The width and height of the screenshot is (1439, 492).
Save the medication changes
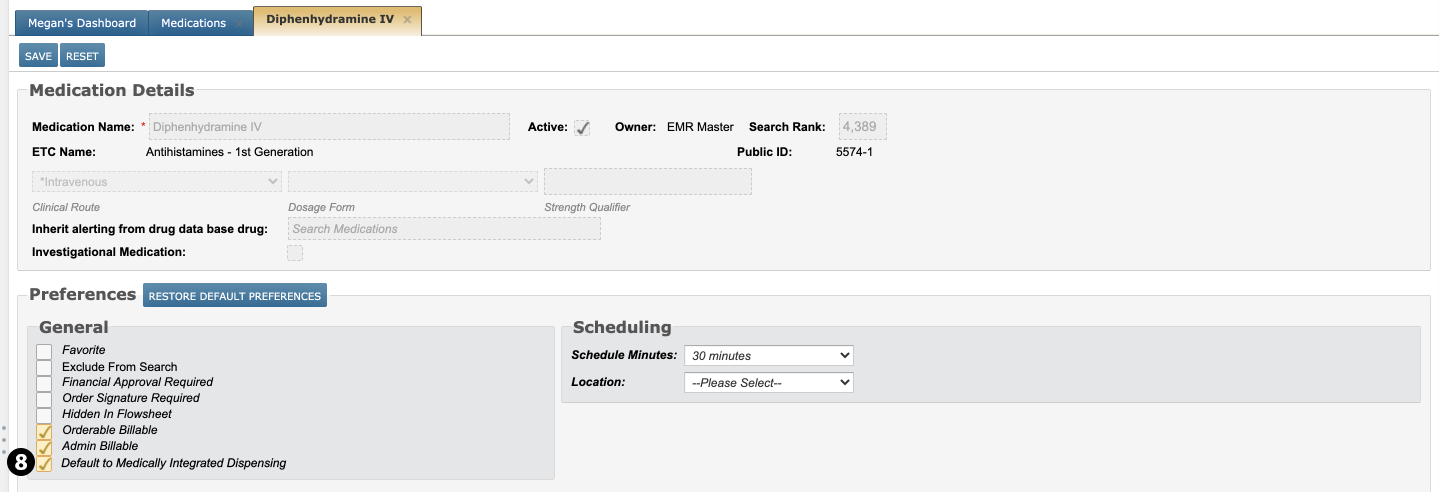click(x=38, y=56)
